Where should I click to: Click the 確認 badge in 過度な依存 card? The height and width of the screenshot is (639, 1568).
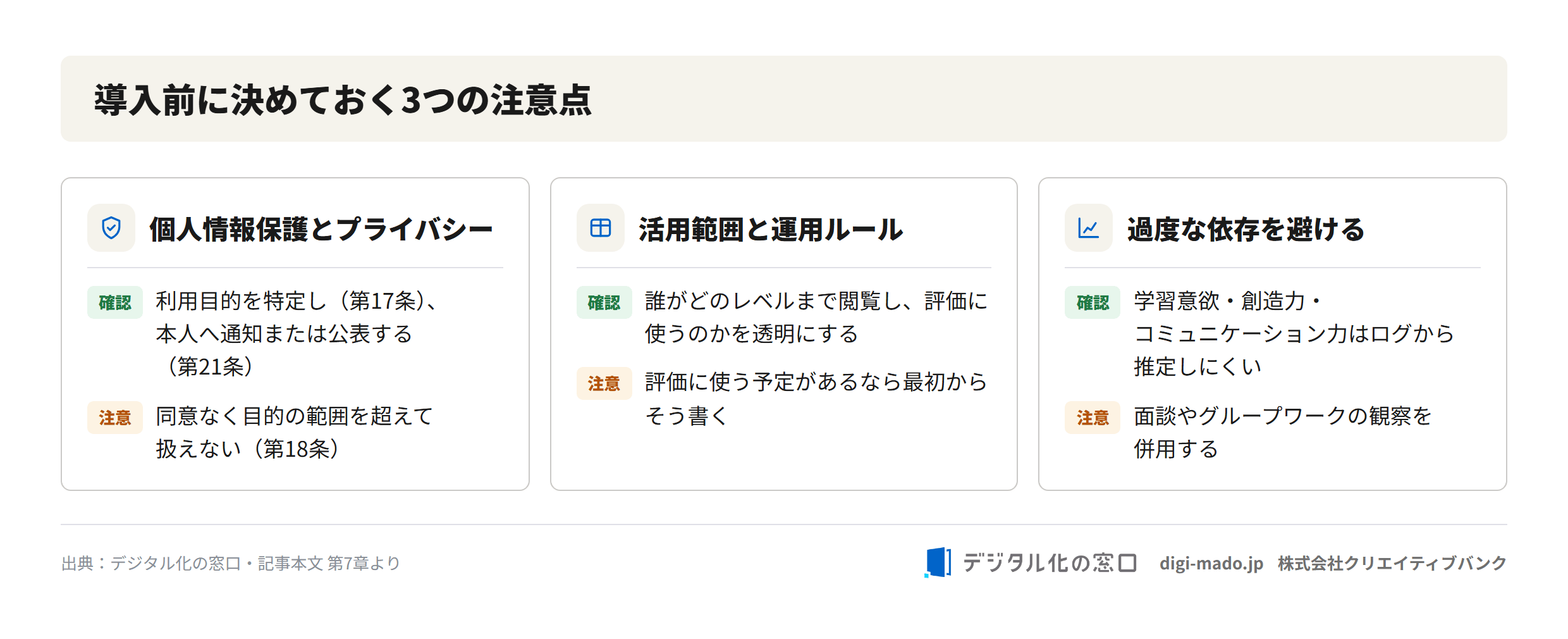1093,302
